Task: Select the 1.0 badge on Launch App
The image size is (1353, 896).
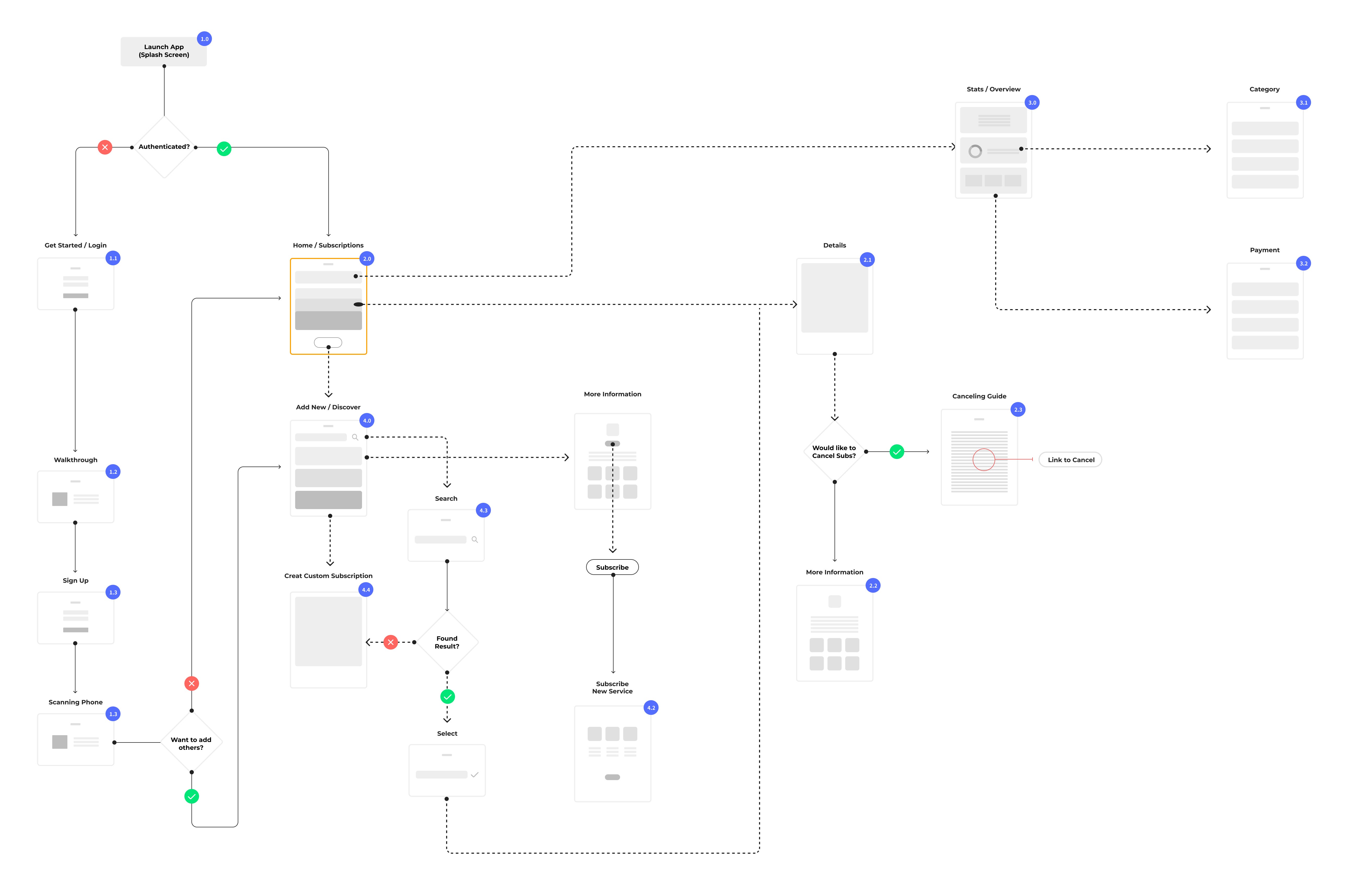Action: tap(205, 39)
